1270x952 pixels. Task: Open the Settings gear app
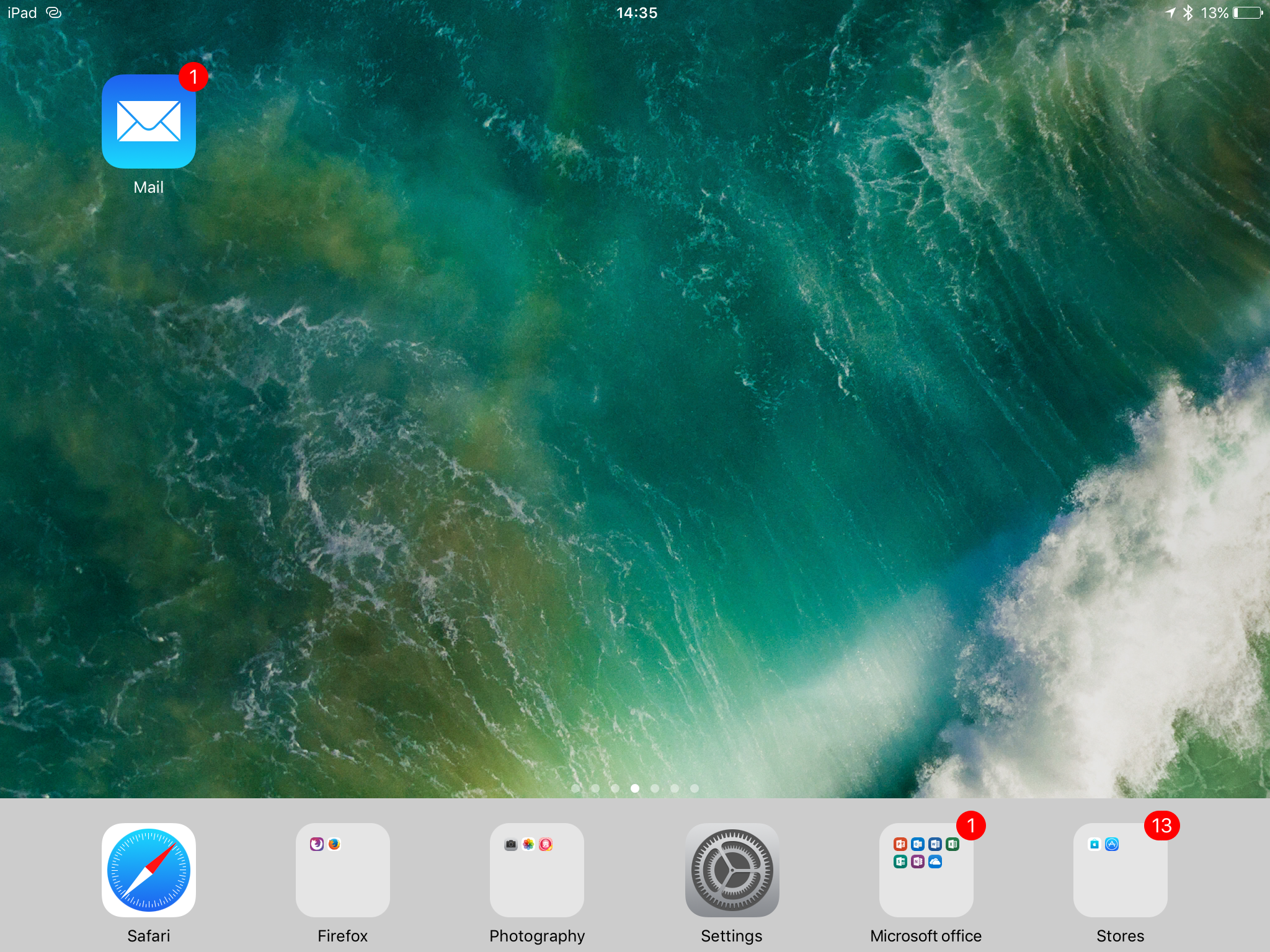tap(732, 870)
